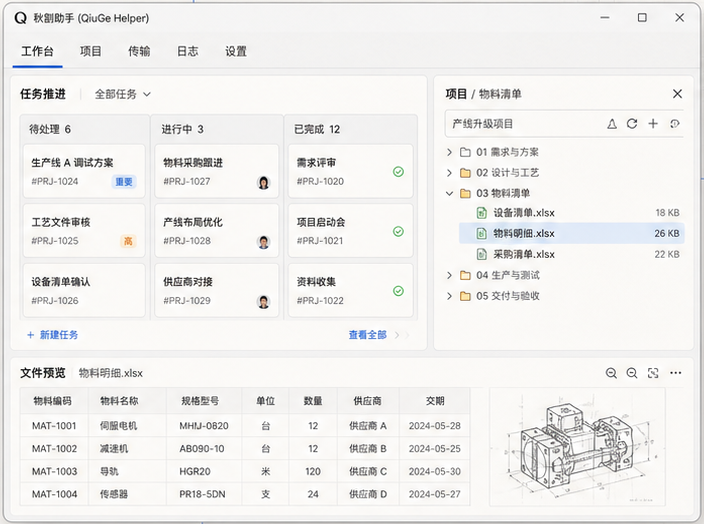Expand the 02 设计与工艺 folder

[449, 173]
